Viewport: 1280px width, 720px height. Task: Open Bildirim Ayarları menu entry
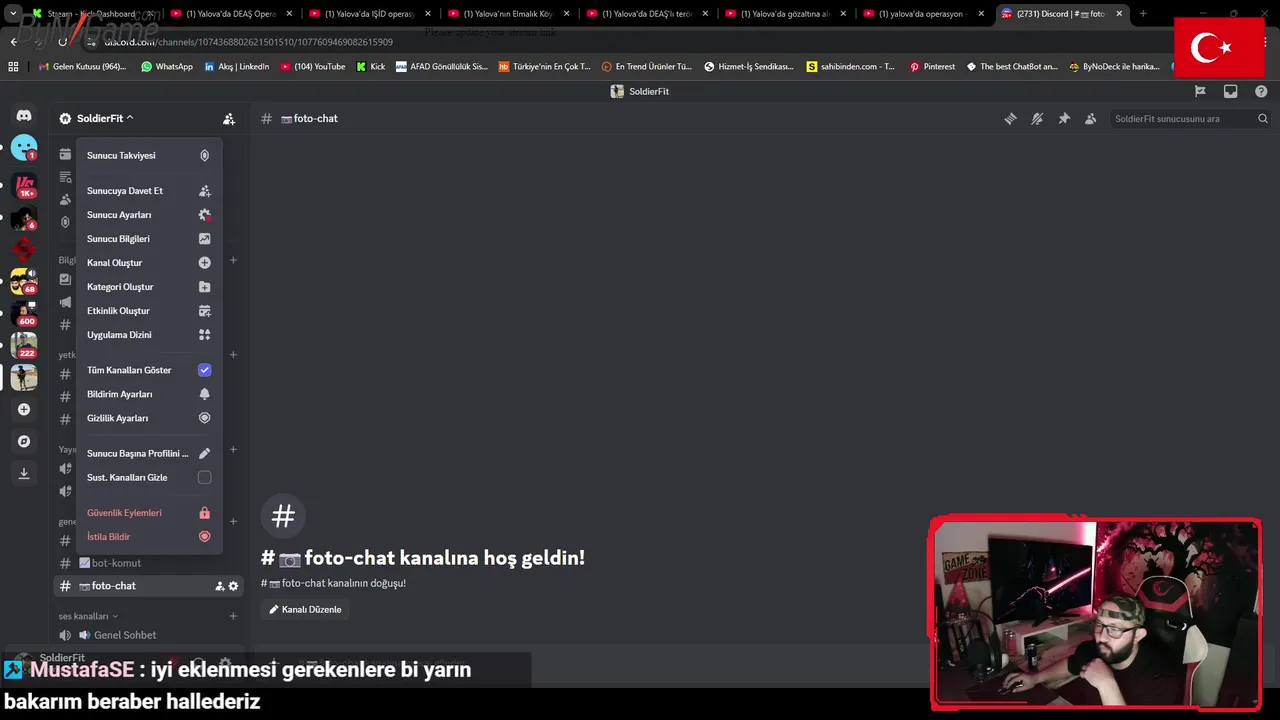coord(149,394)
